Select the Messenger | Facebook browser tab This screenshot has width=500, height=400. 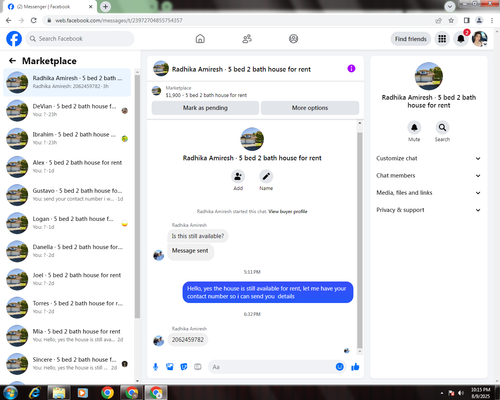[50, 7]
